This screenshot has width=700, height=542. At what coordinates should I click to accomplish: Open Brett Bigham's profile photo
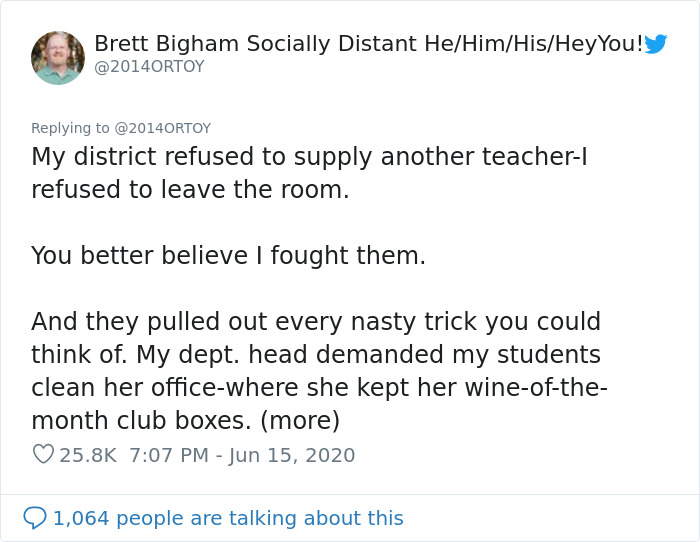58,58
